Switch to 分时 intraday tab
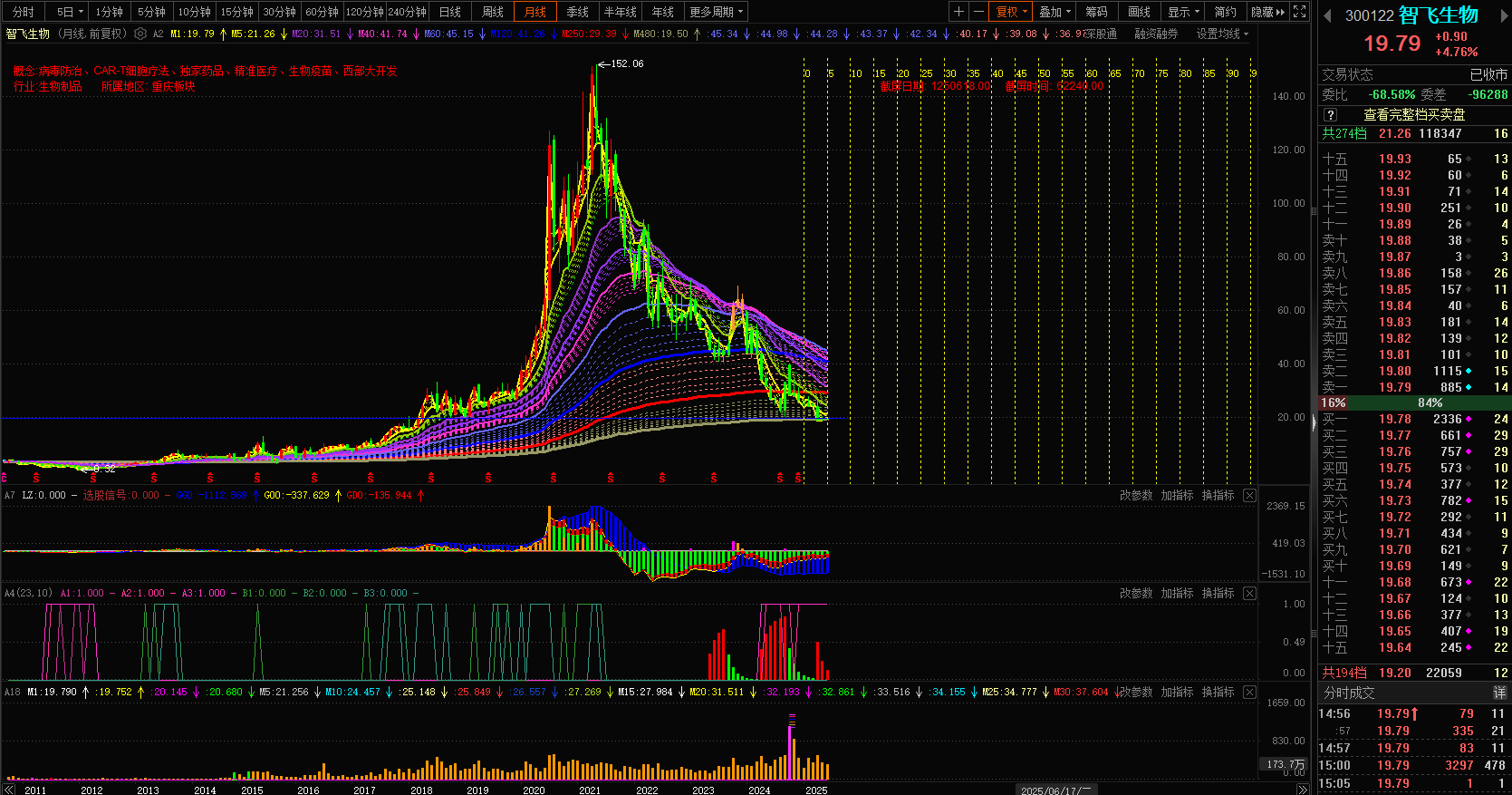 coord(23,12)
